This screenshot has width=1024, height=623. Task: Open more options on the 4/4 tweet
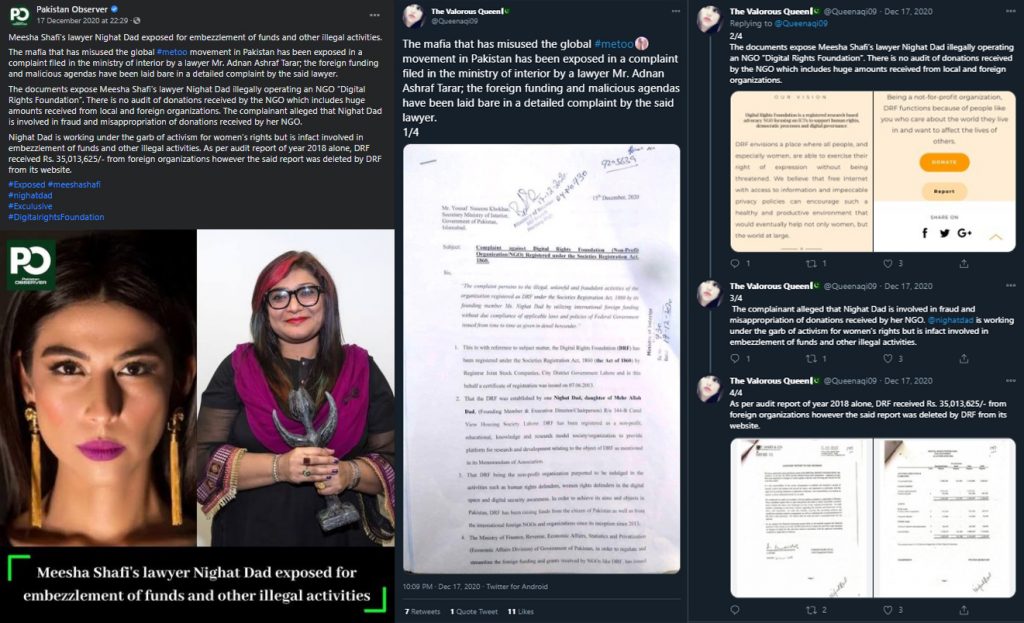coord(1011,381)
